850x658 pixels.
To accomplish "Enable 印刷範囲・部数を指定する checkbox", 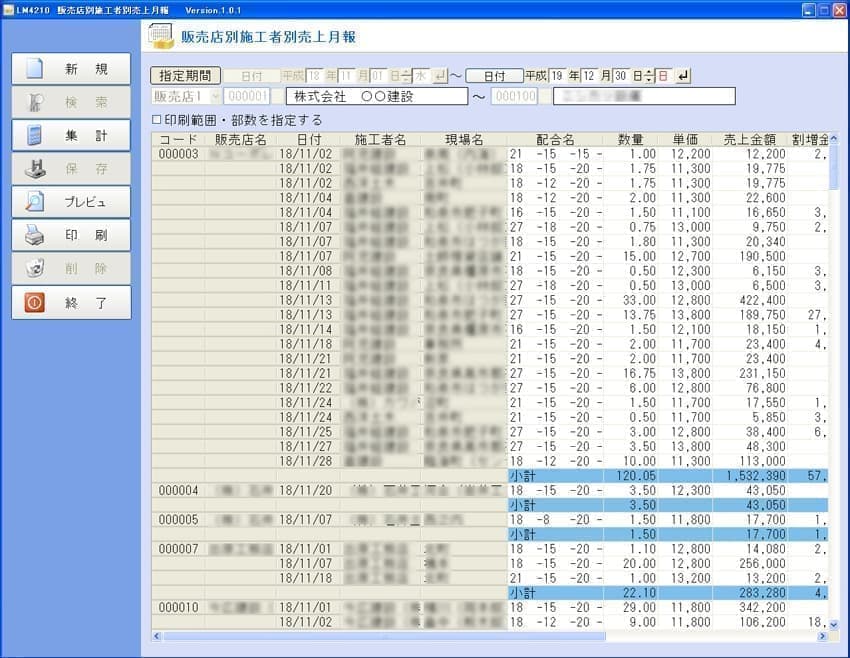I will point(156,120).
